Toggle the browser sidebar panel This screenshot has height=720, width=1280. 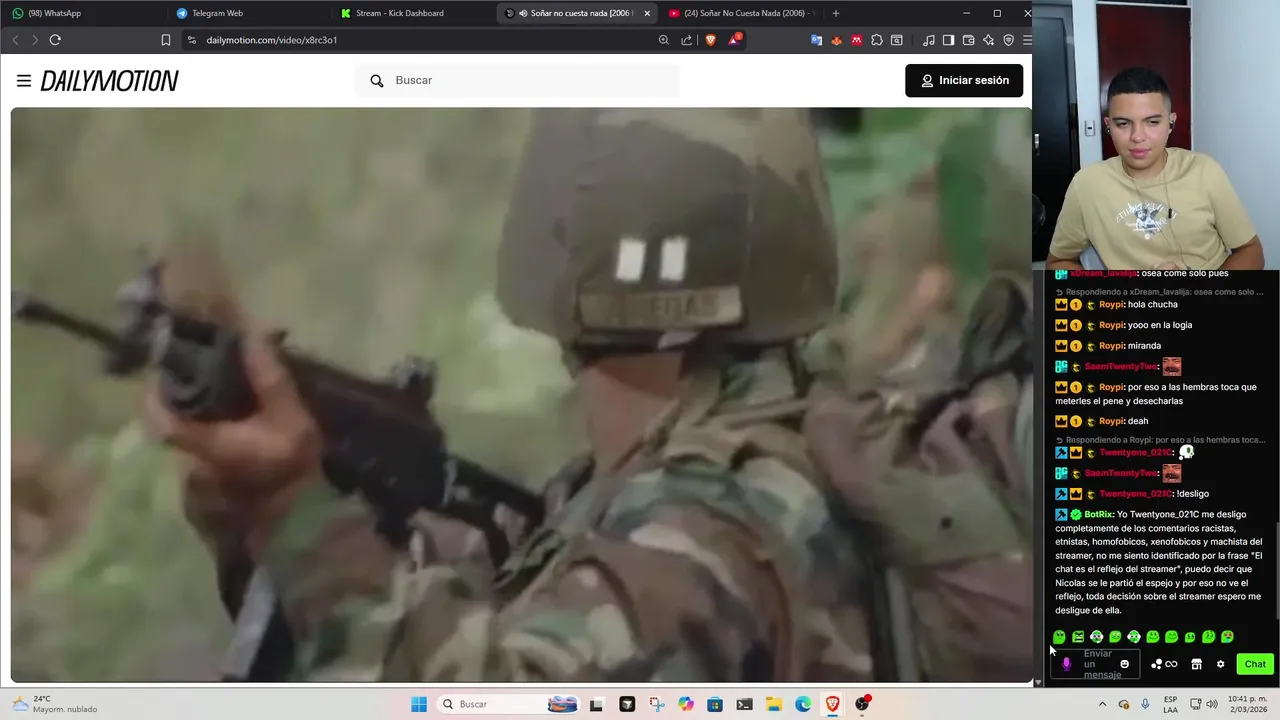(x=948, y=40)
